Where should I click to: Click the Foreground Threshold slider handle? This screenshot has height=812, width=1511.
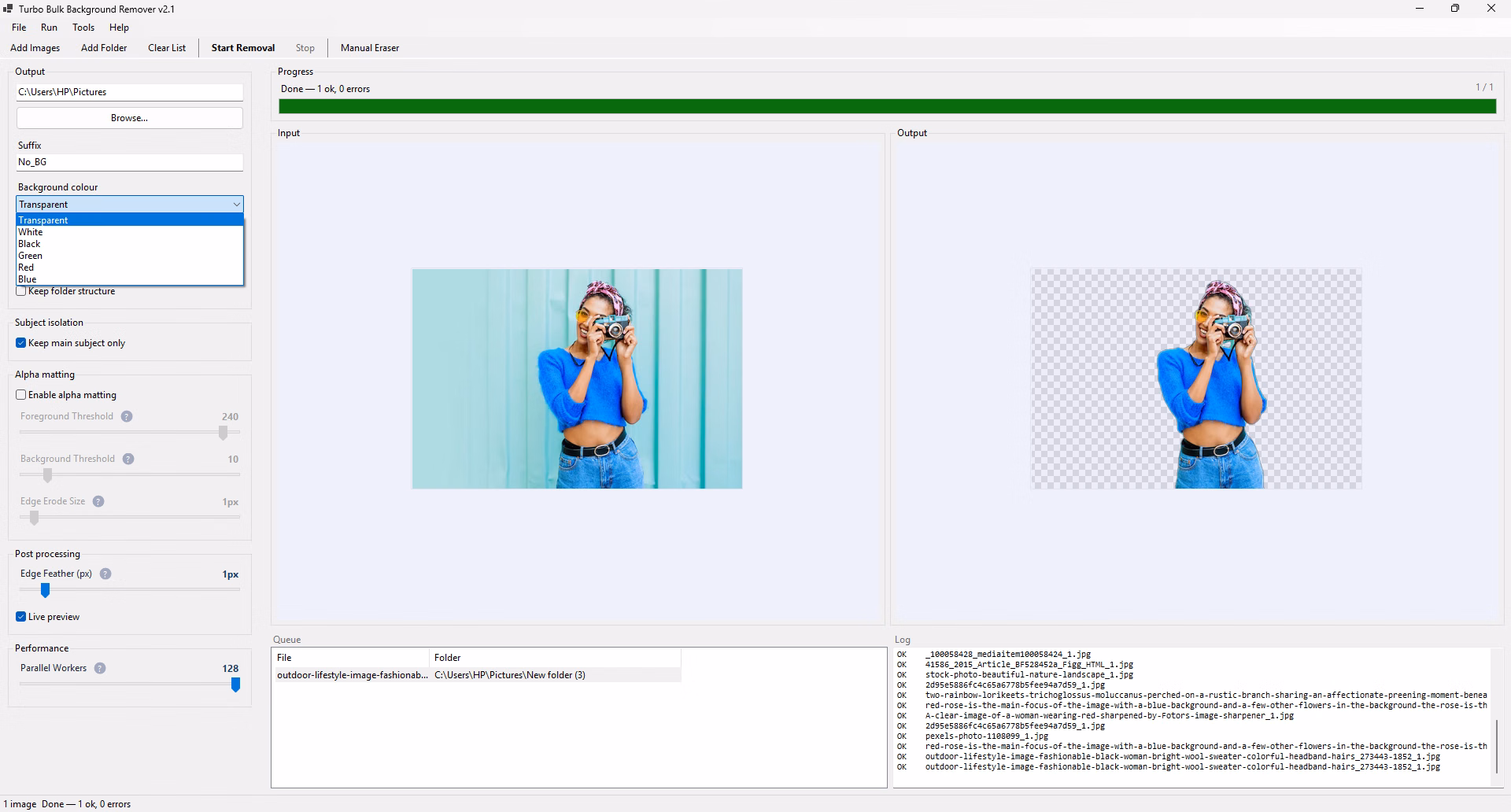(224, 433)
